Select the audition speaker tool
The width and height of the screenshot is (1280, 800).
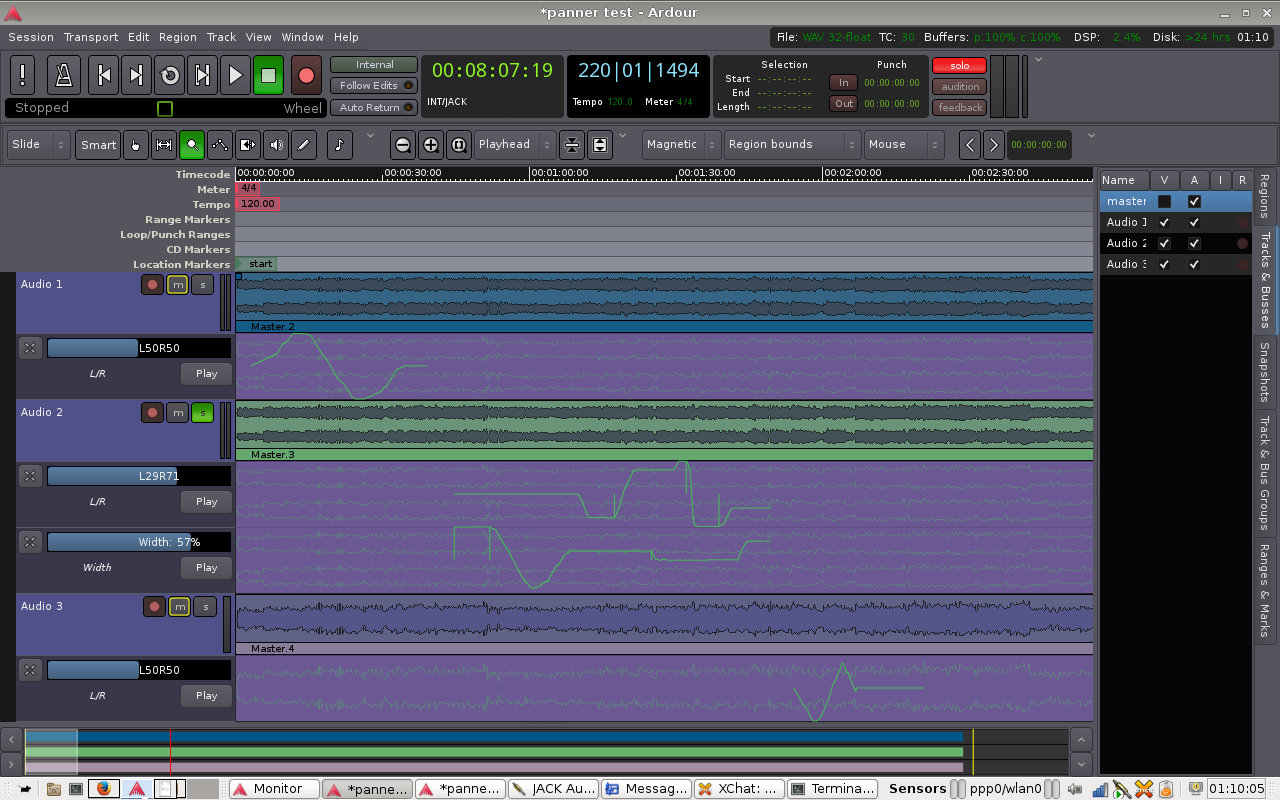[x=277, y=145]
